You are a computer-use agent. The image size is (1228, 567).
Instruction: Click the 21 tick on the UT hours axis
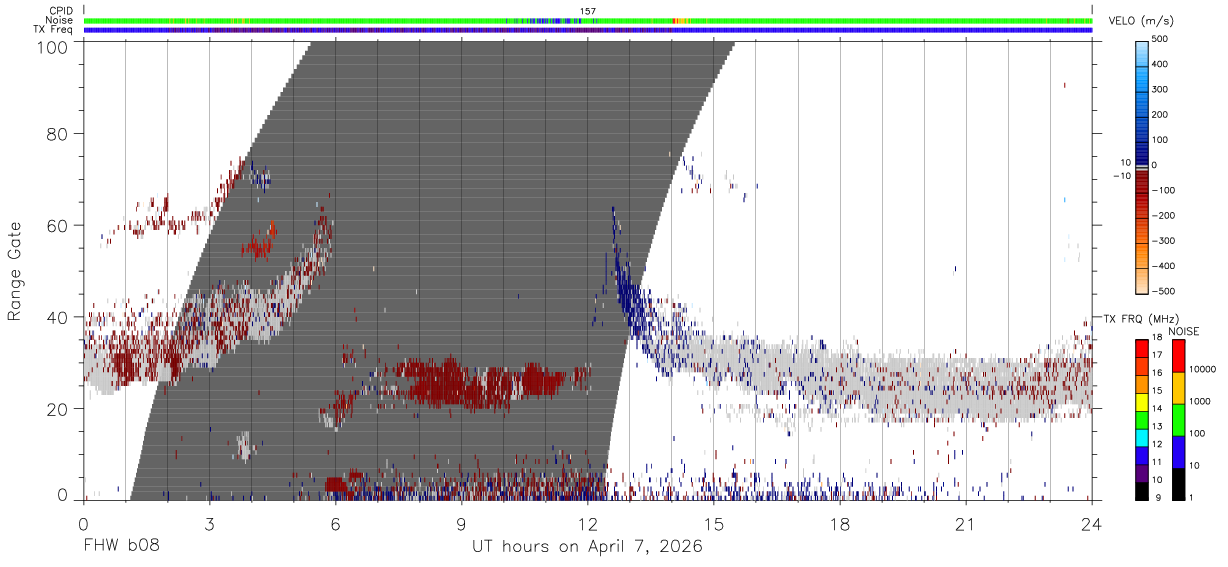(x=965, y=524)
